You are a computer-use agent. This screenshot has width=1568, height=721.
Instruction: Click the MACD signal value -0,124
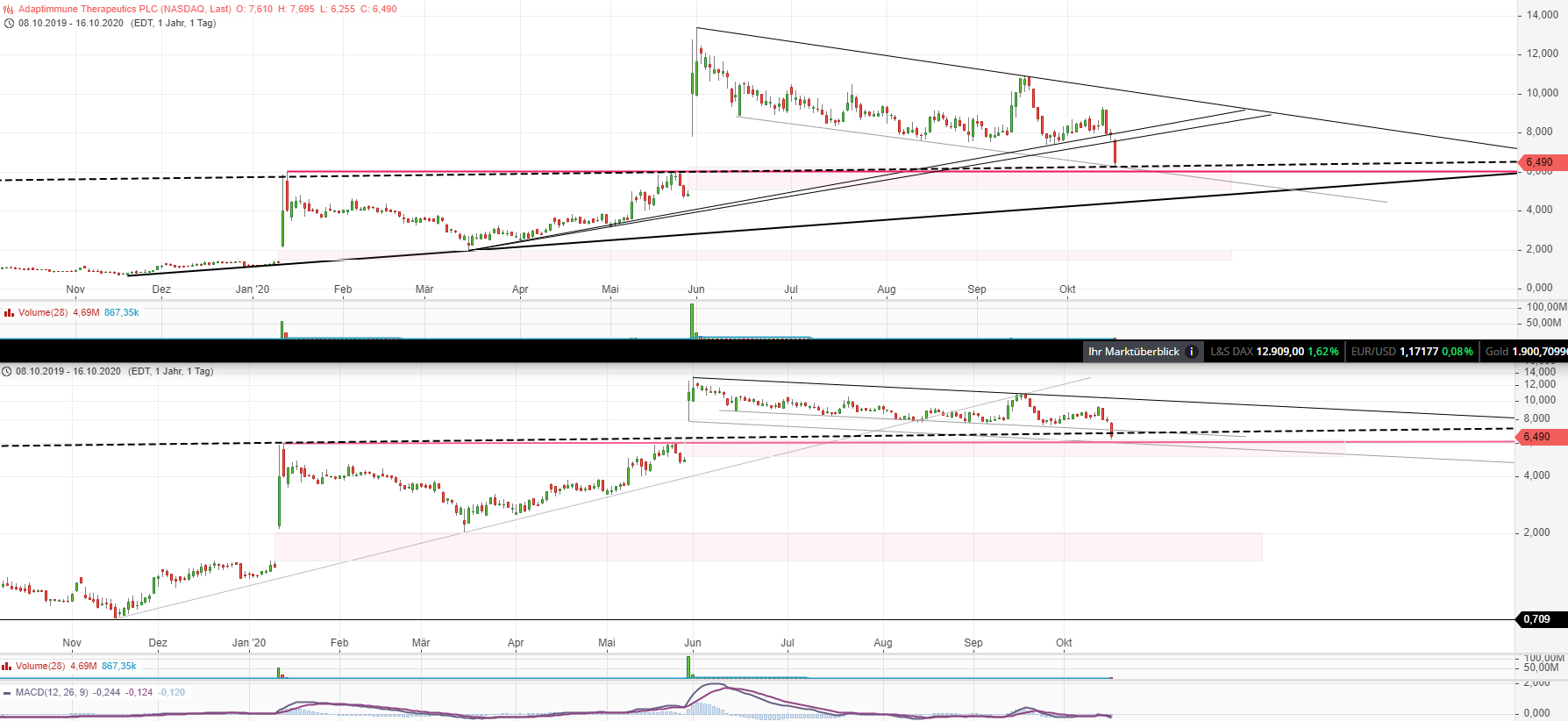139,692
